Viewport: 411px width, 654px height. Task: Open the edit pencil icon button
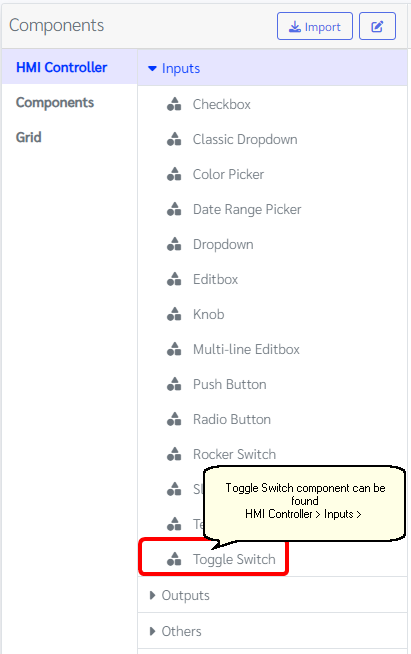point(377,26)
